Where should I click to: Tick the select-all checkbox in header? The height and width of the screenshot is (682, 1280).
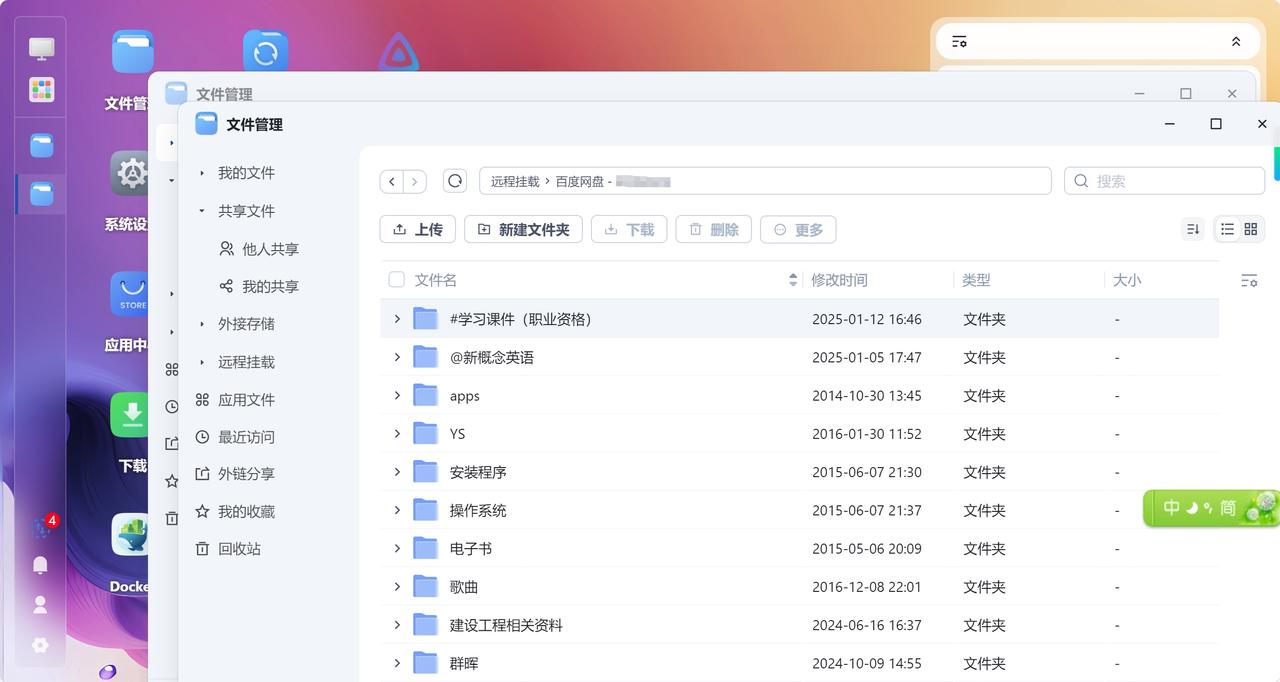[396, 280]
